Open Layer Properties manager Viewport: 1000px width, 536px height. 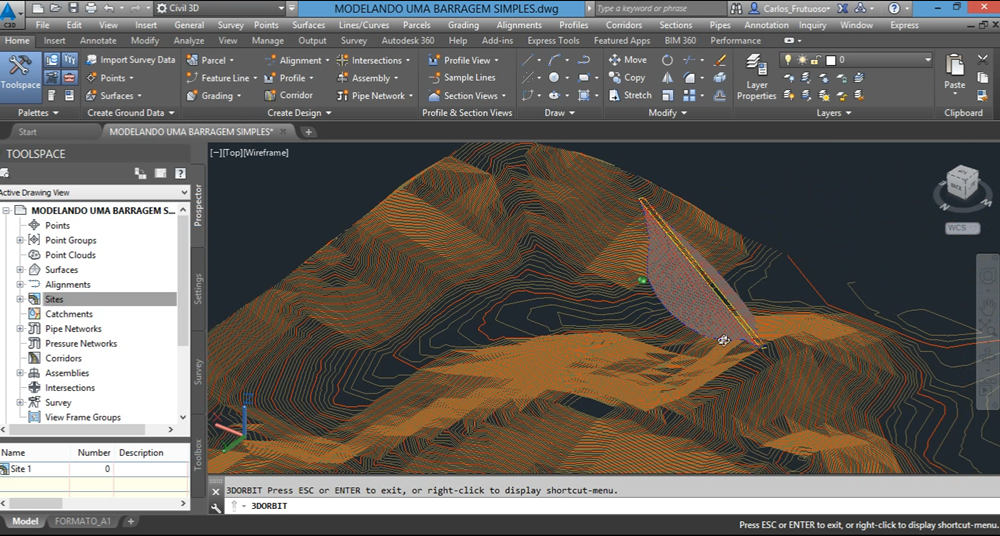pos(756,78)
